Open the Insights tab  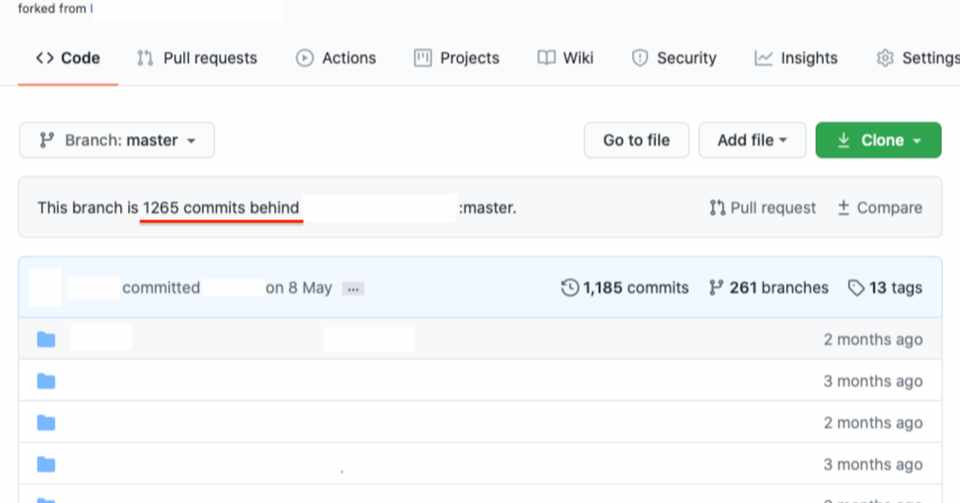796,58
